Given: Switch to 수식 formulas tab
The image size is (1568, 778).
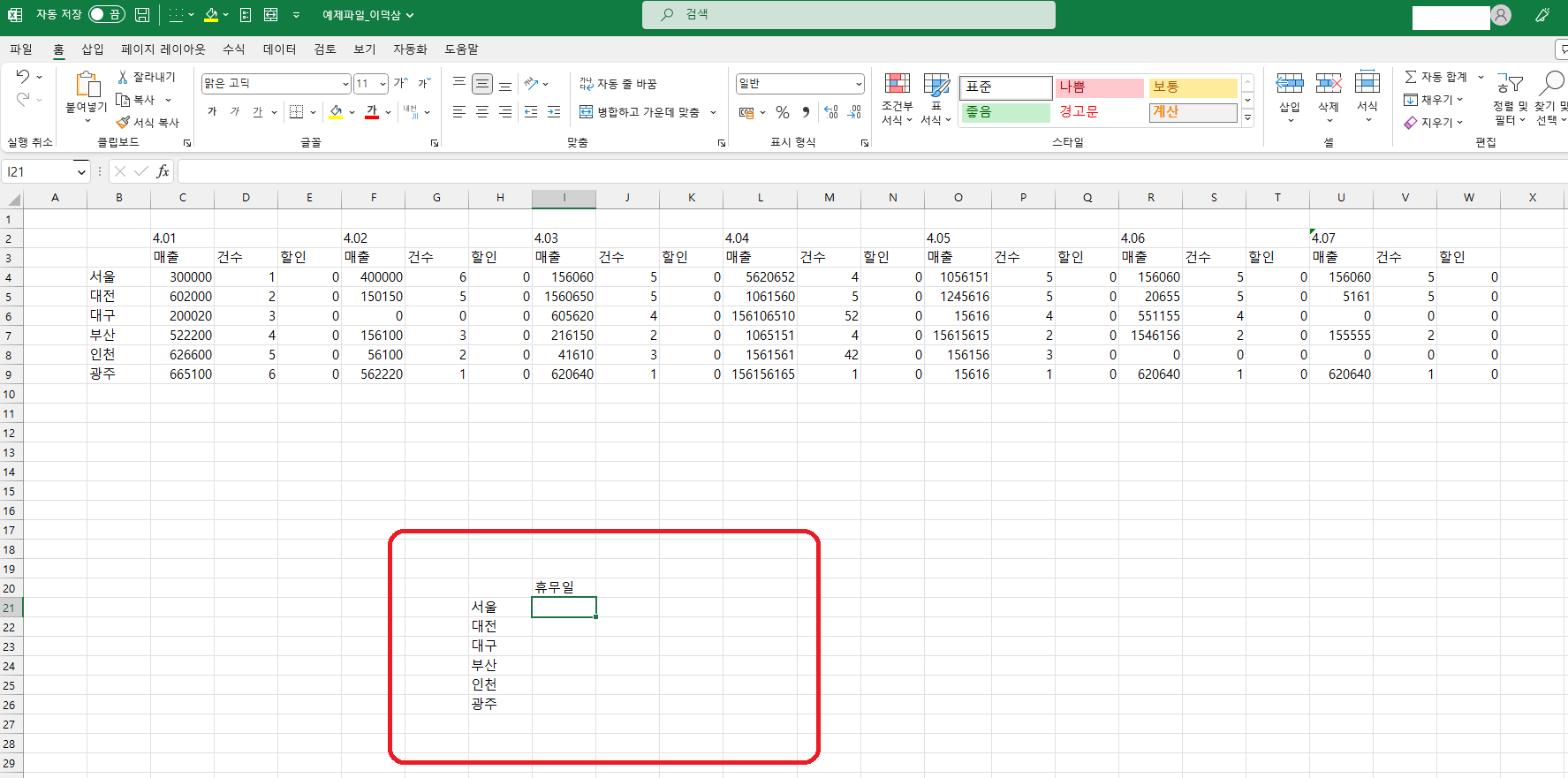Looking at the screenshot, I should click(x=234, y=49).
